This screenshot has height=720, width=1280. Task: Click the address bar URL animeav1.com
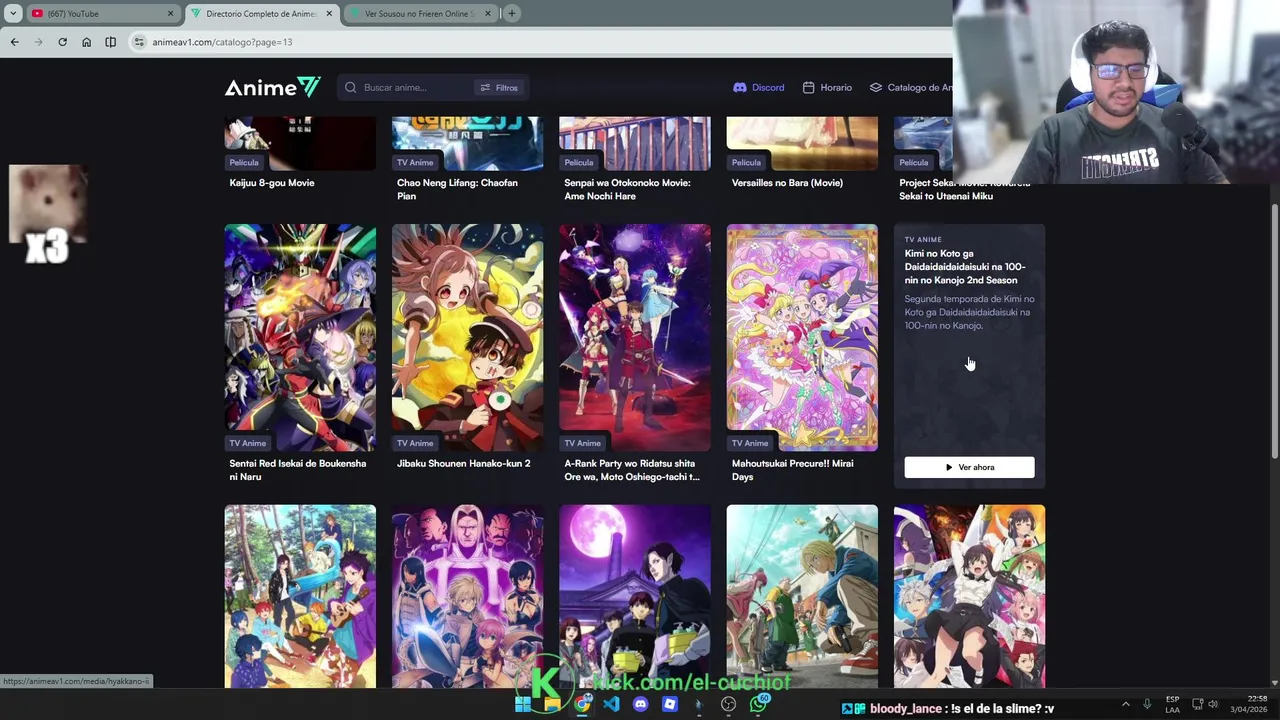(222, 42)
